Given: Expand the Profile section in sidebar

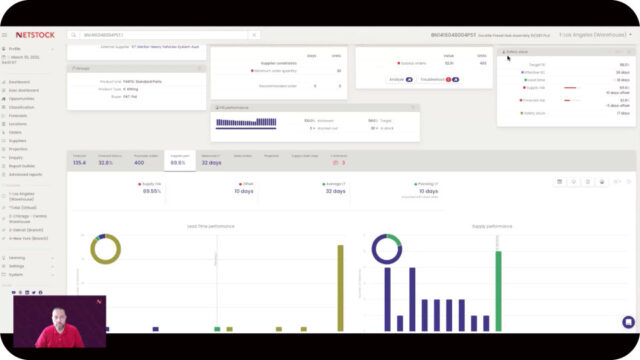Looking at the screenshot, I should [28, 49].
